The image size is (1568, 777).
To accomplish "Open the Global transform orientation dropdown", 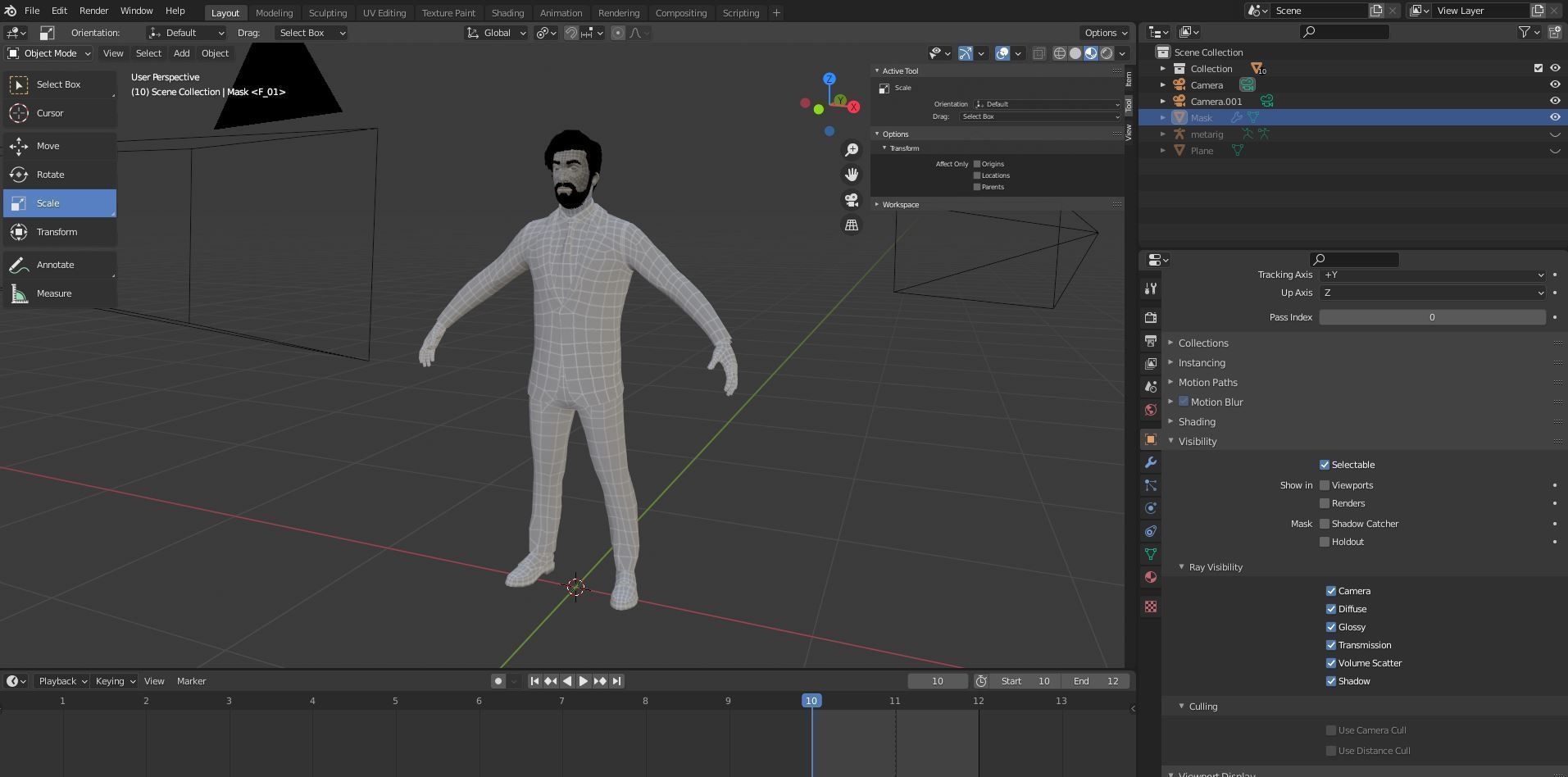I will [496, 33].
